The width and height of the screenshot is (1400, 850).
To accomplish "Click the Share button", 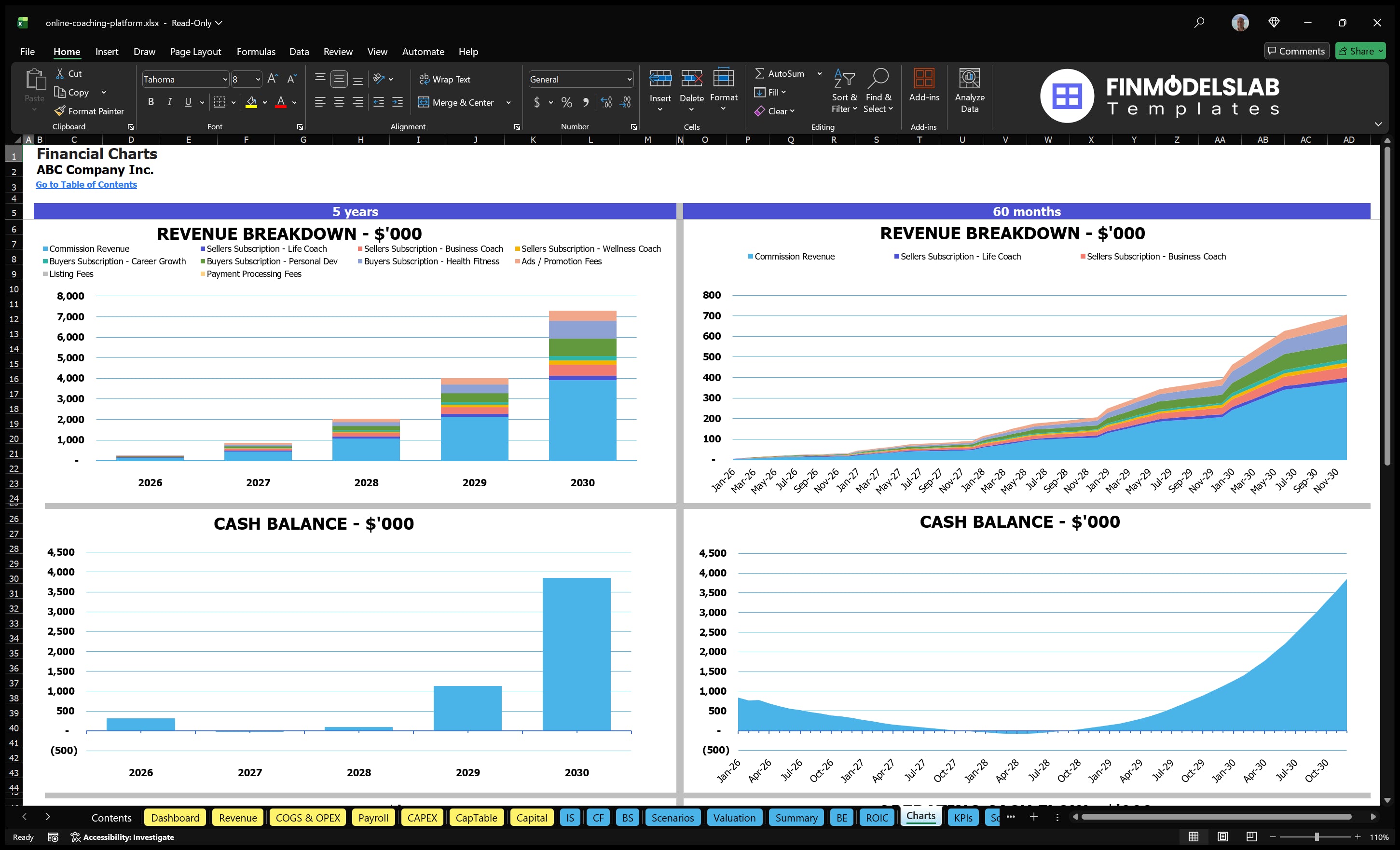I will pos(1360,51).
